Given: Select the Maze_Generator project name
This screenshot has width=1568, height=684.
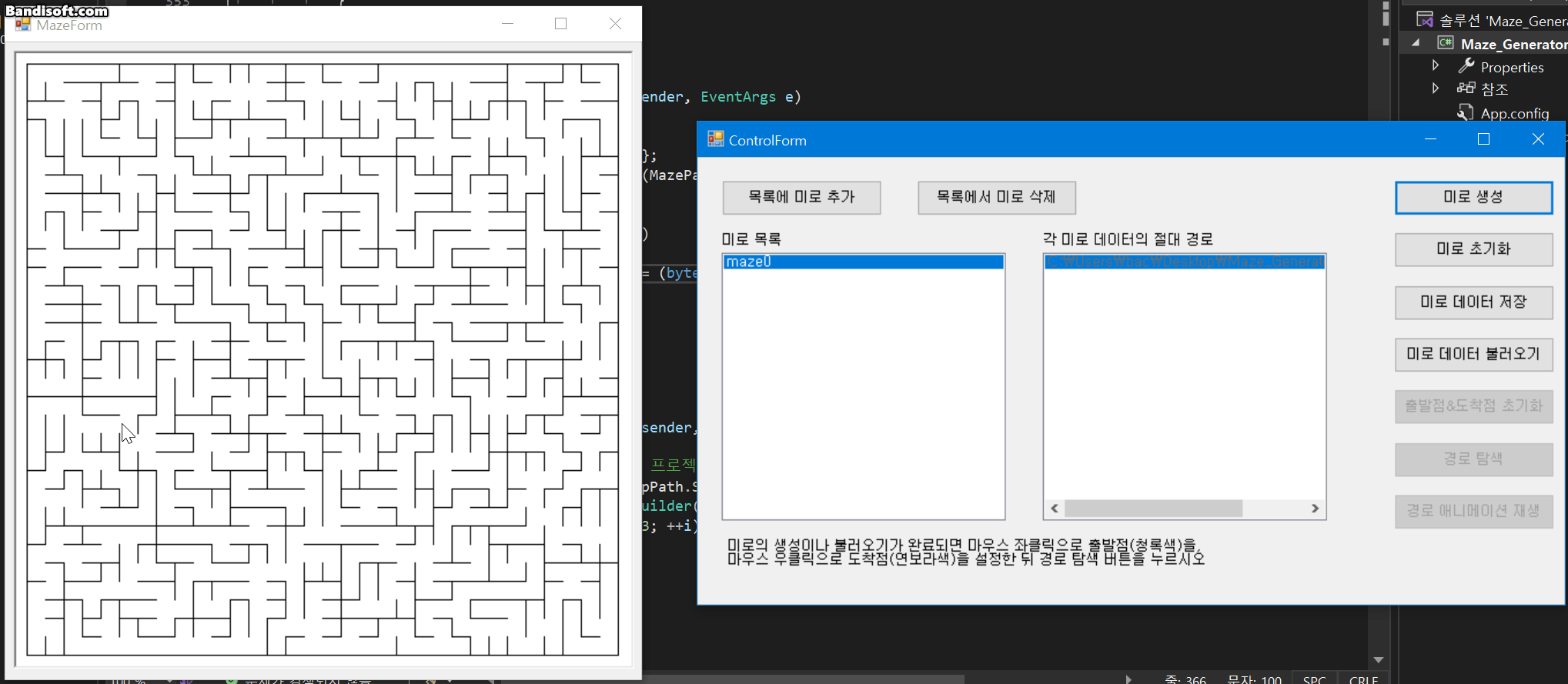Looking at the screenshot, I should 1514,45.
